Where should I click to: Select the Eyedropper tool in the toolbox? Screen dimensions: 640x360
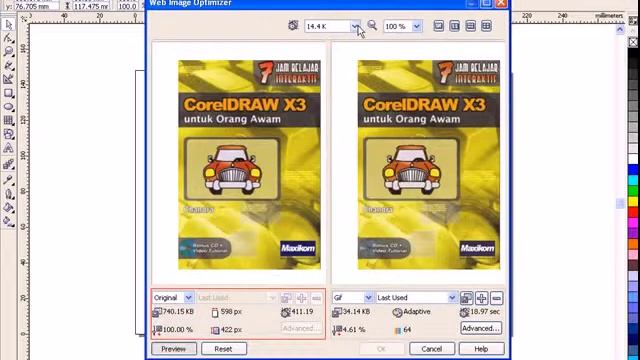coord(8,180)
